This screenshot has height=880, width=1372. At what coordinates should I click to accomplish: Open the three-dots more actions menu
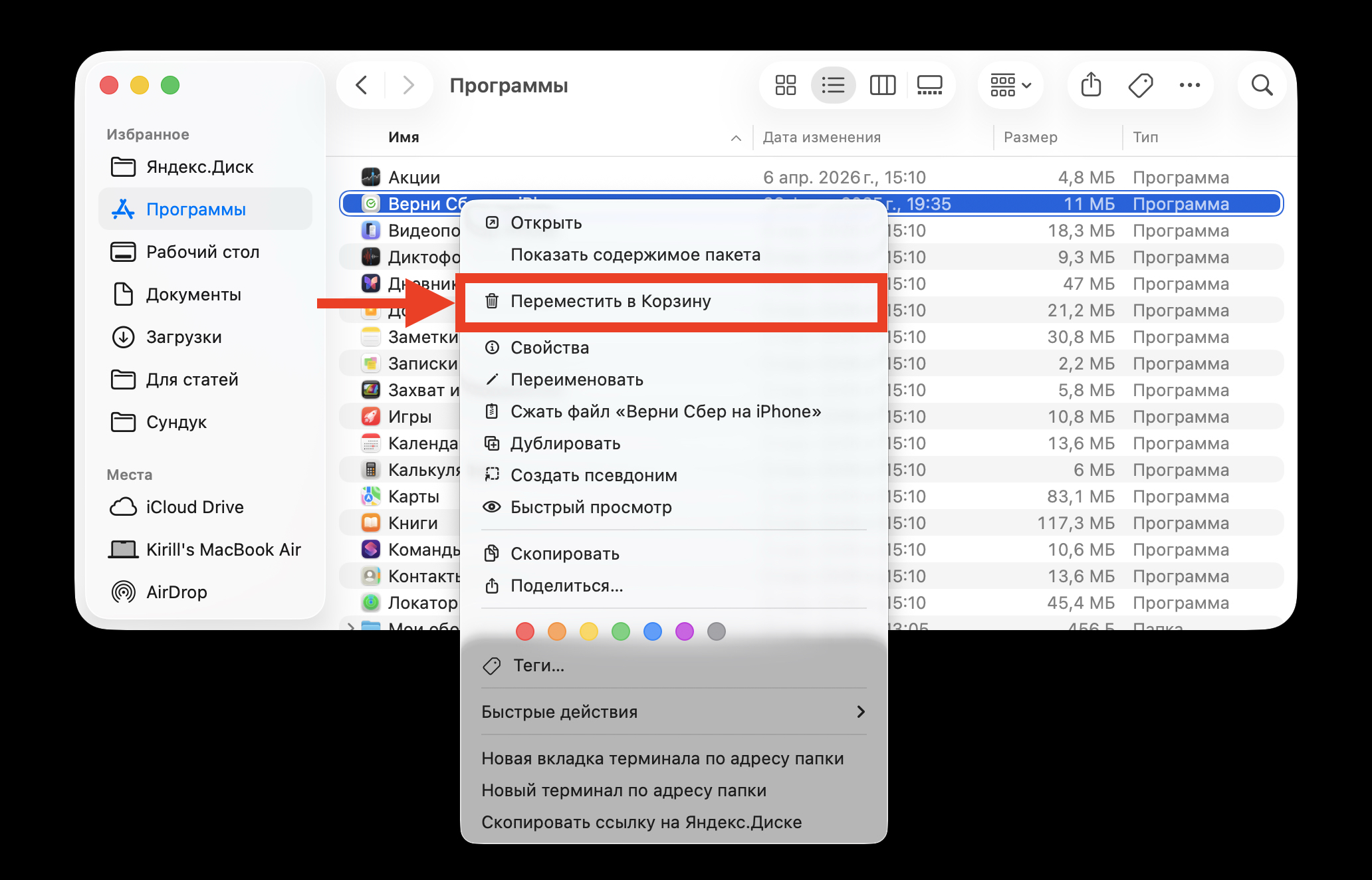(1190, 85)
